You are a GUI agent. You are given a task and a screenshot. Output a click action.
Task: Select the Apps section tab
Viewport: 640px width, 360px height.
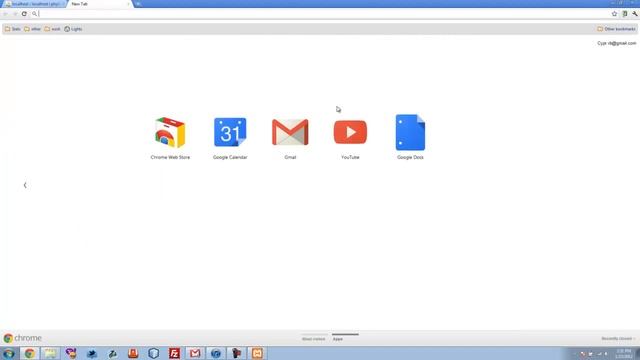tap(338, 339)
